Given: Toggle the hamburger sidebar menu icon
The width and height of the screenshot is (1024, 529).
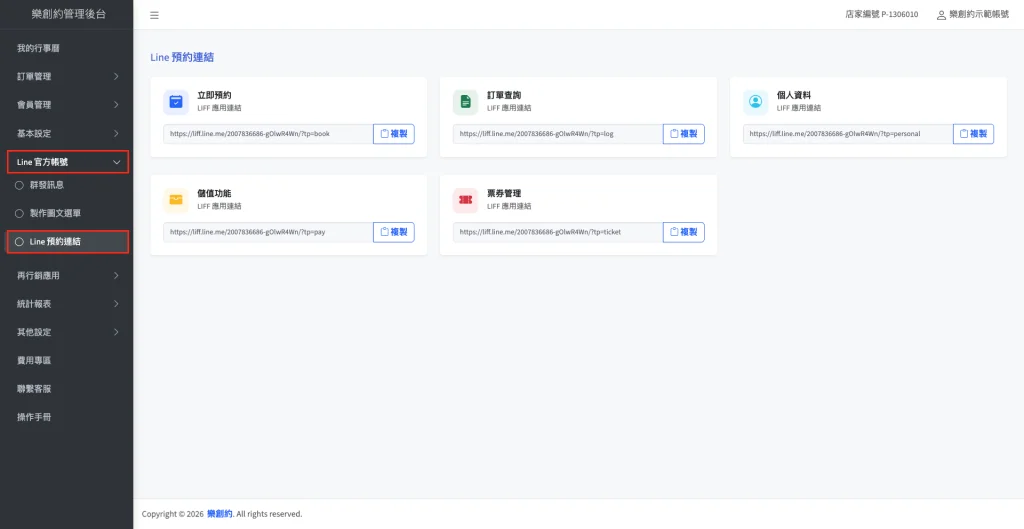Looking at the screenshot, I should (x=154, y=15).
